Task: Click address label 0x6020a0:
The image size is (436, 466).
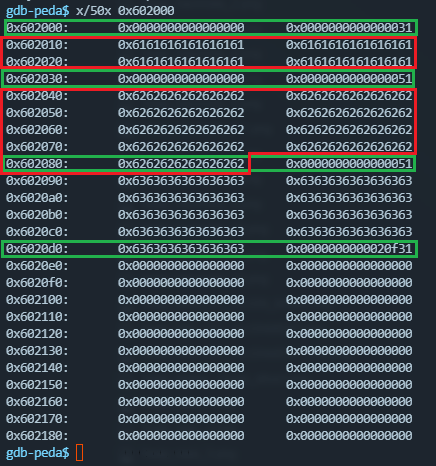Action: click(37, 198)
